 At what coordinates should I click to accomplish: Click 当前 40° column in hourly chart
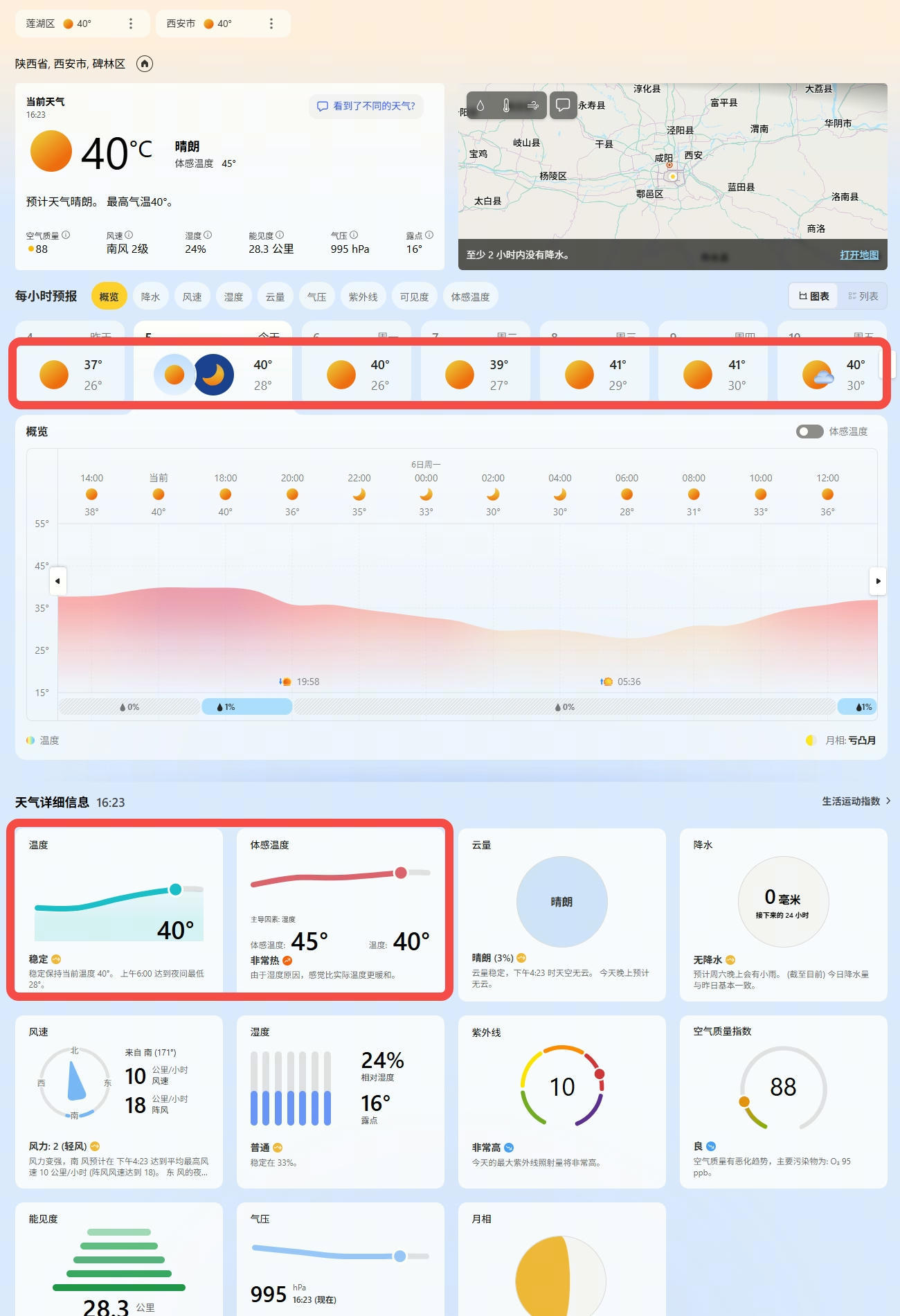(x=159, y=495)
